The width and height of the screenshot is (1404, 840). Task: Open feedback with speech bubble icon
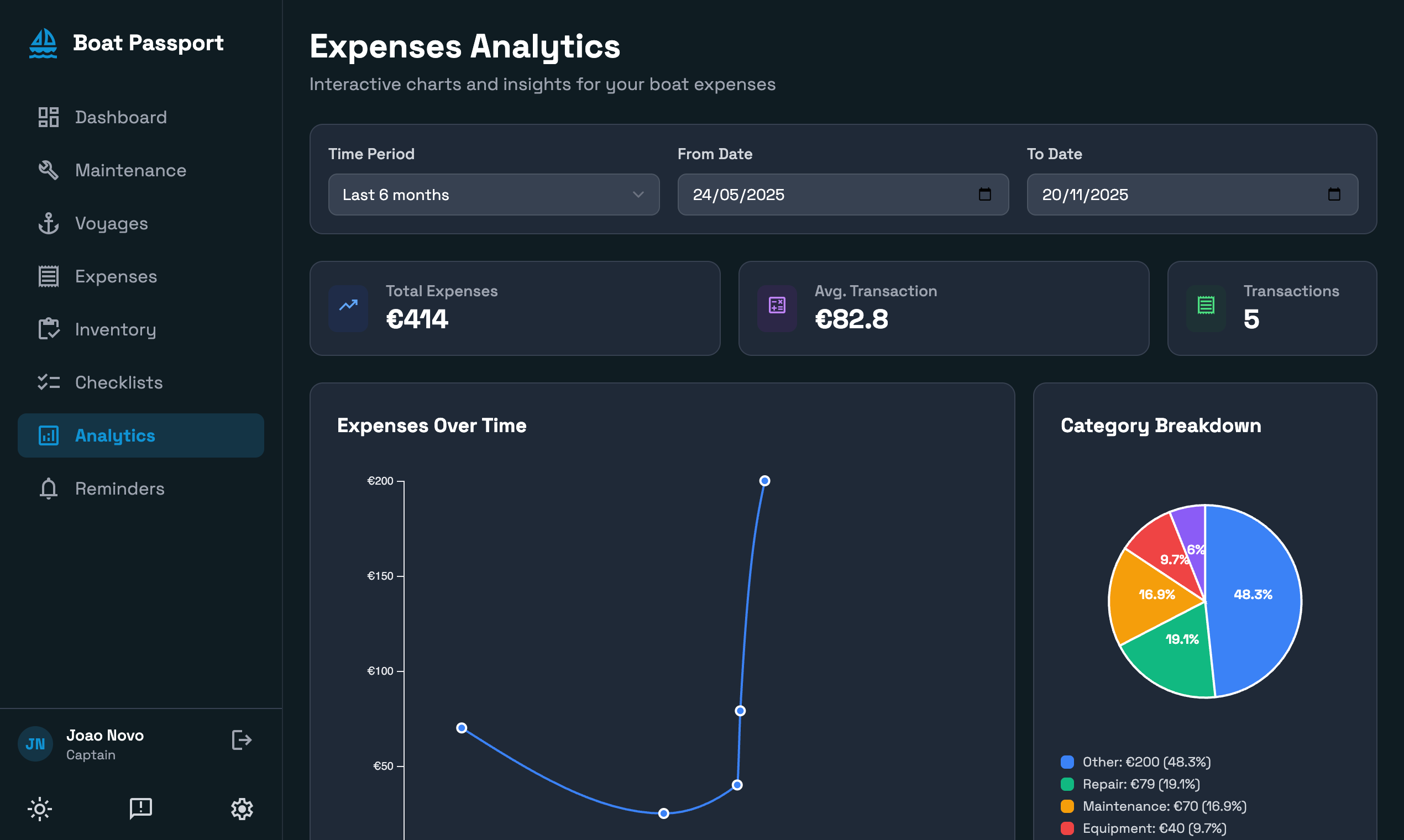pos(140,809)
